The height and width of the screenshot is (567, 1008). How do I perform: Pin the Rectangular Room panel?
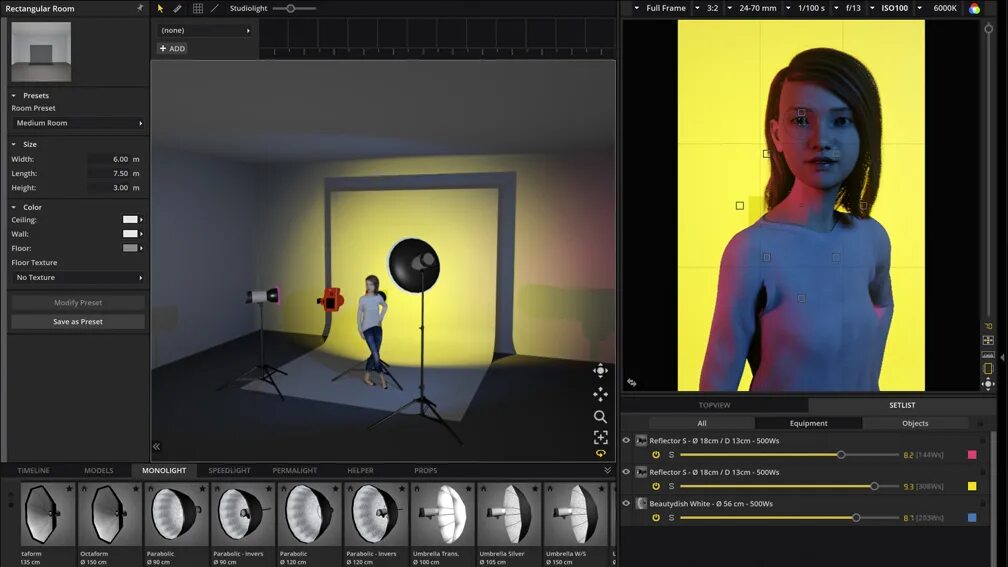(140, 8)
